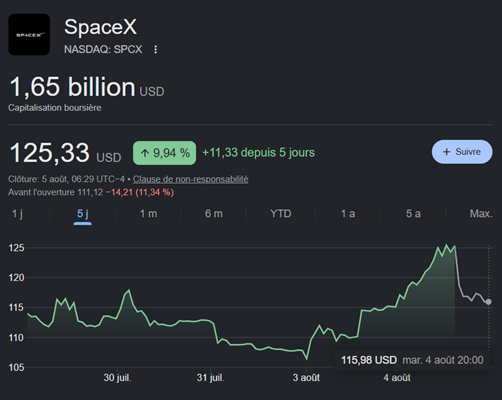This screenshot has height=400, width=502.
Task: Click the grey chart point marker dot
Action: pos(488,302)
